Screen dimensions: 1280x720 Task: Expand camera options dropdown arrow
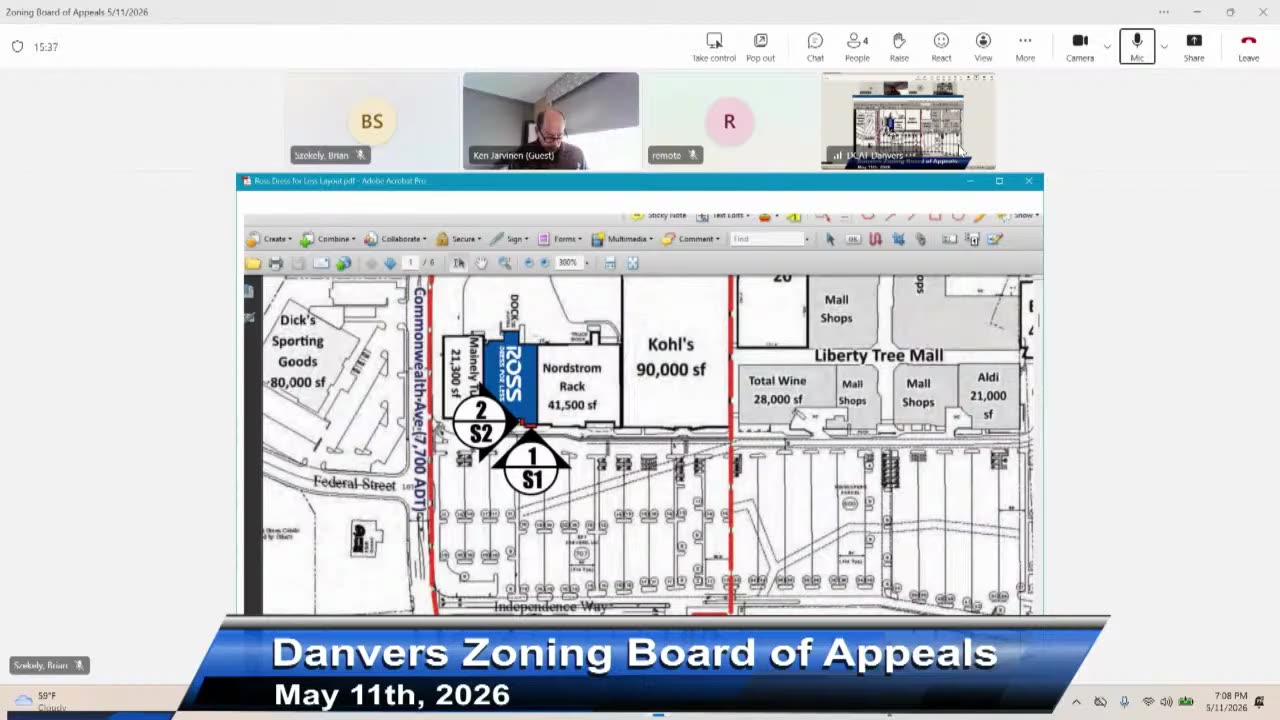point(1107,47)
